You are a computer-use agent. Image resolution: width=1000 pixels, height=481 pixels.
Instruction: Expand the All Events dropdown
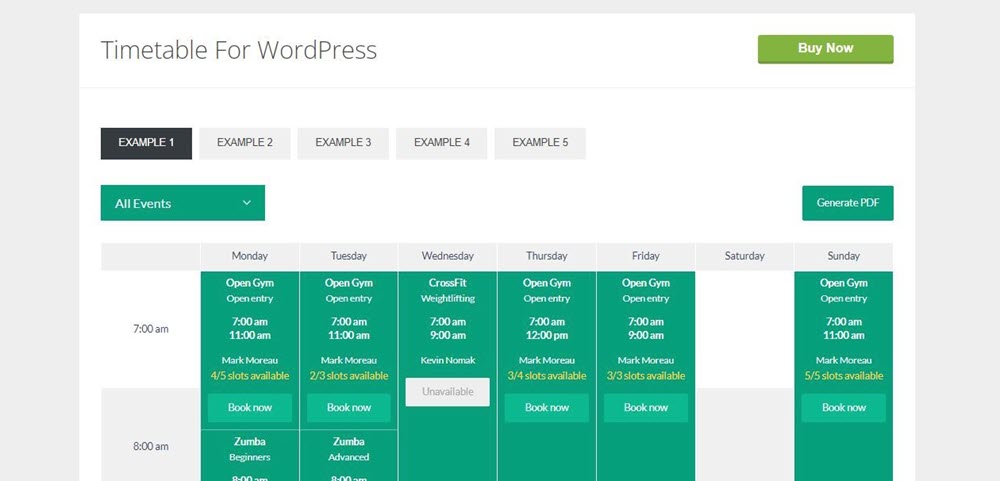[x=172, y=203]
